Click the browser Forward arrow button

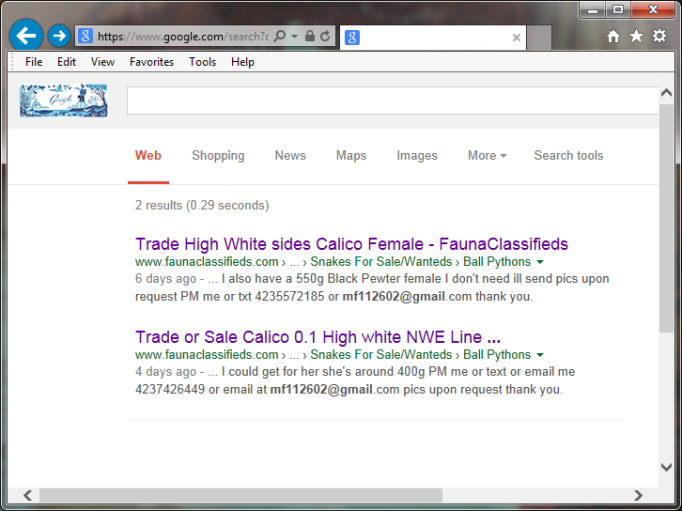pyautogui.click(x=59, y=36)
